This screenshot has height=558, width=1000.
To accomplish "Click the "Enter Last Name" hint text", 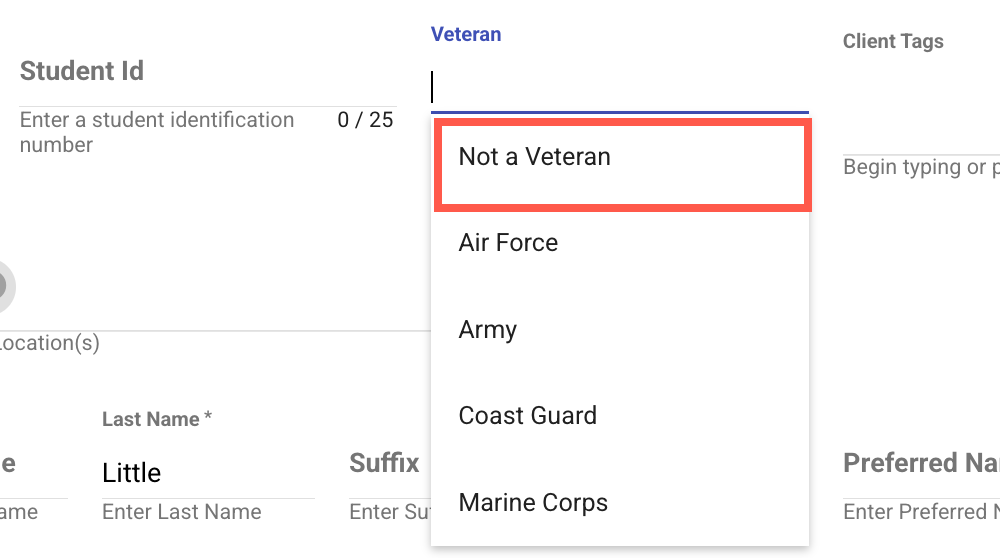I will pos(181,512).
